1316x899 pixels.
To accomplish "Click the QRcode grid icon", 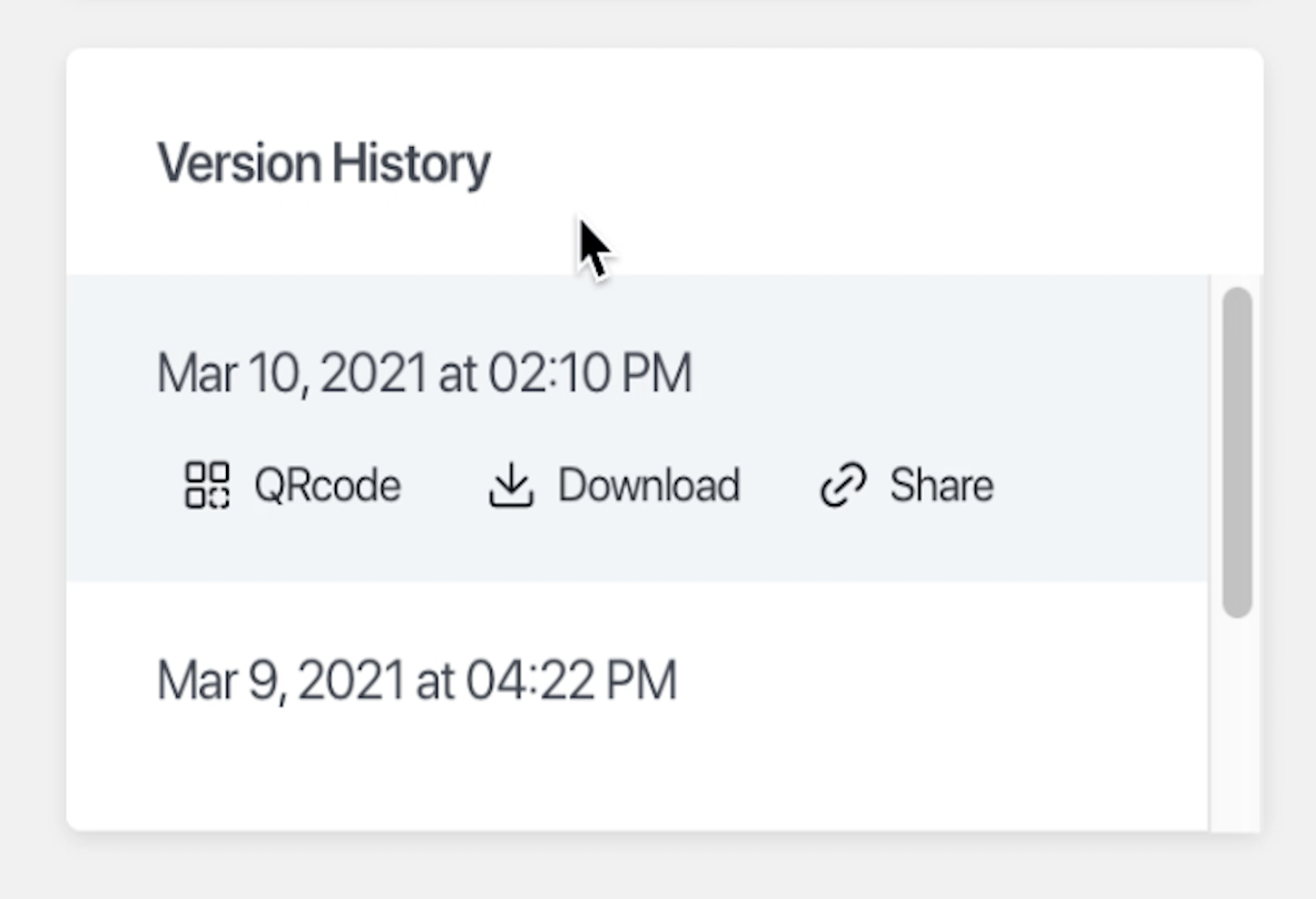I will [x=207, y=485].
